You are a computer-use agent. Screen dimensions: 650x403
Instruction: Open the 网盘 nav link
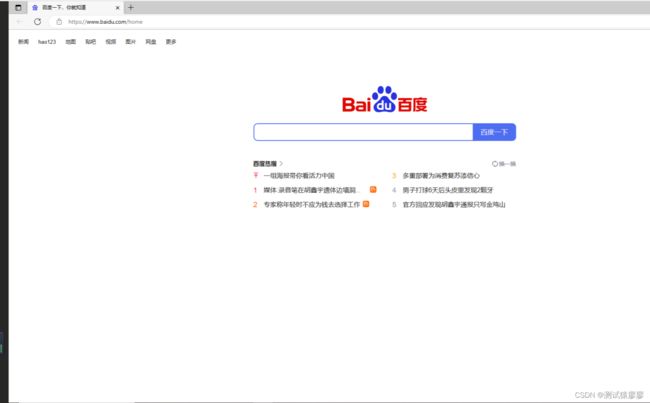(151, 41)
